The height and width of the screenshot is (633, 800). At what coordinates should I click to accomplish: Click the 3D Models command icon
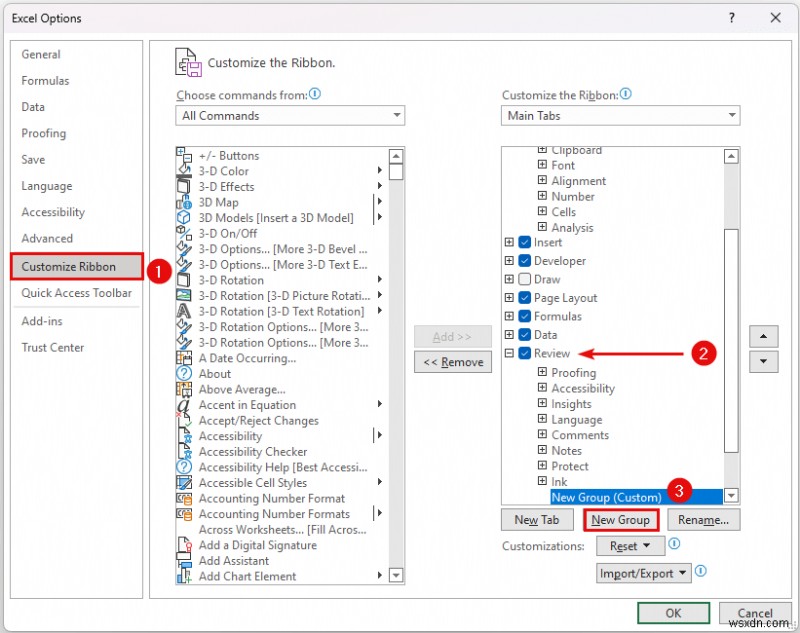[184, 218]
